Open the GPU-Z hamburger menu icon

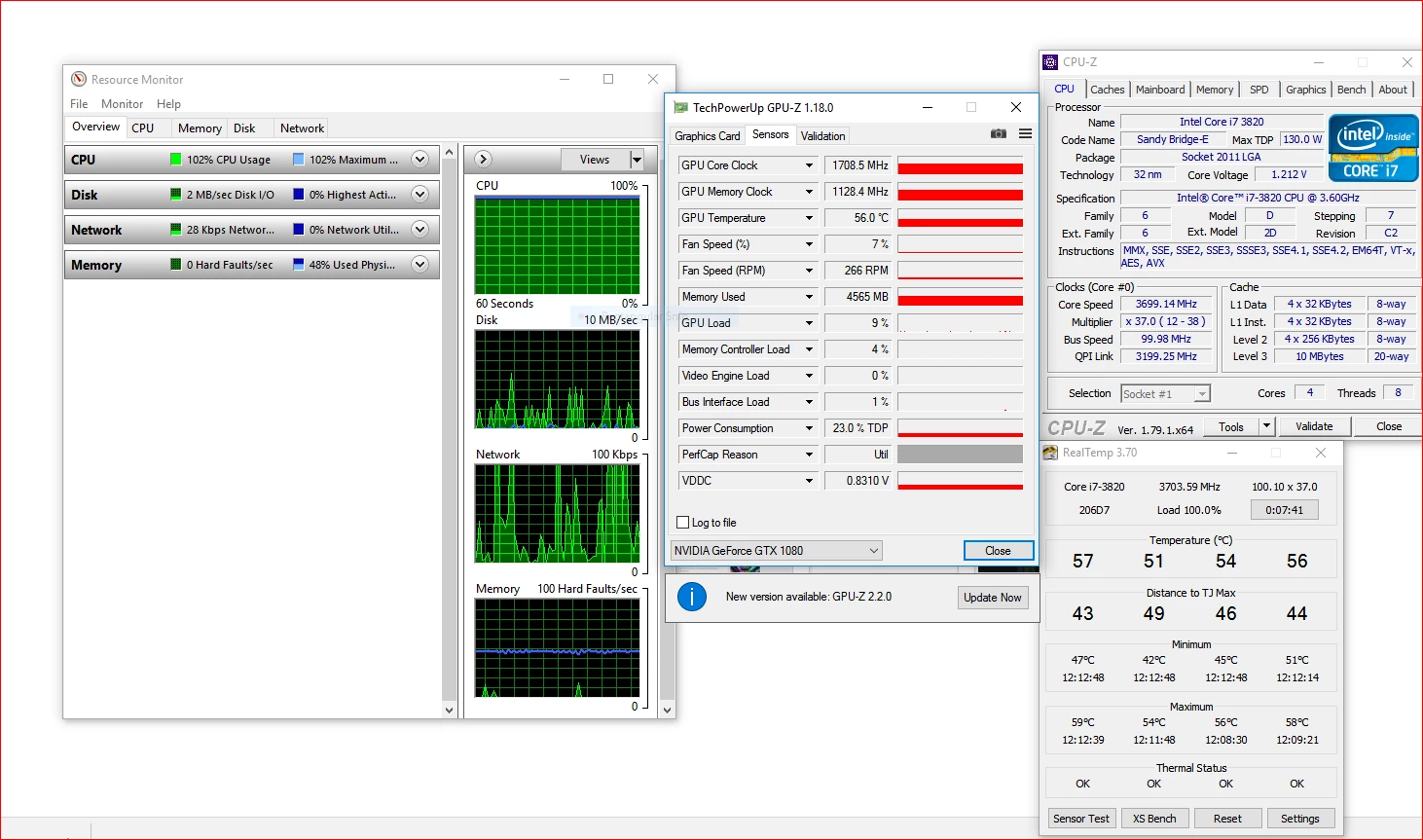tap(1026, 134)
